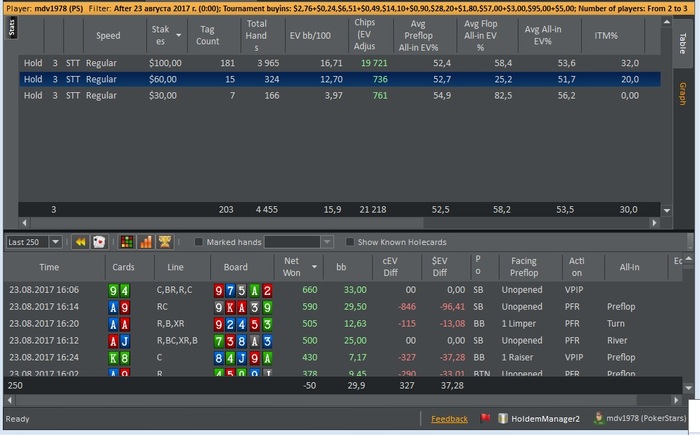Screen dimensions: 700x435
Task: Click the Avg Preflop All-in EV% header
Action: pos(425,35)
